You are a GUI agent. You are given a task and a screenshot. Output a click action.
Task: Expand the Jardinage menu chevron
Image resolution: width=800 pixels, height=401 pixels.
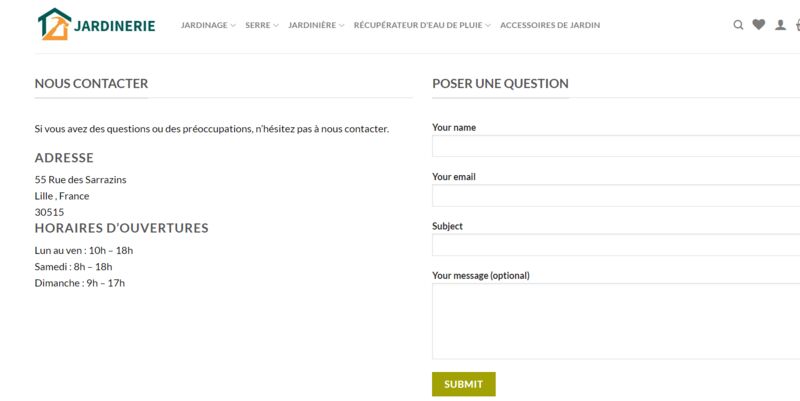(233, 26)
